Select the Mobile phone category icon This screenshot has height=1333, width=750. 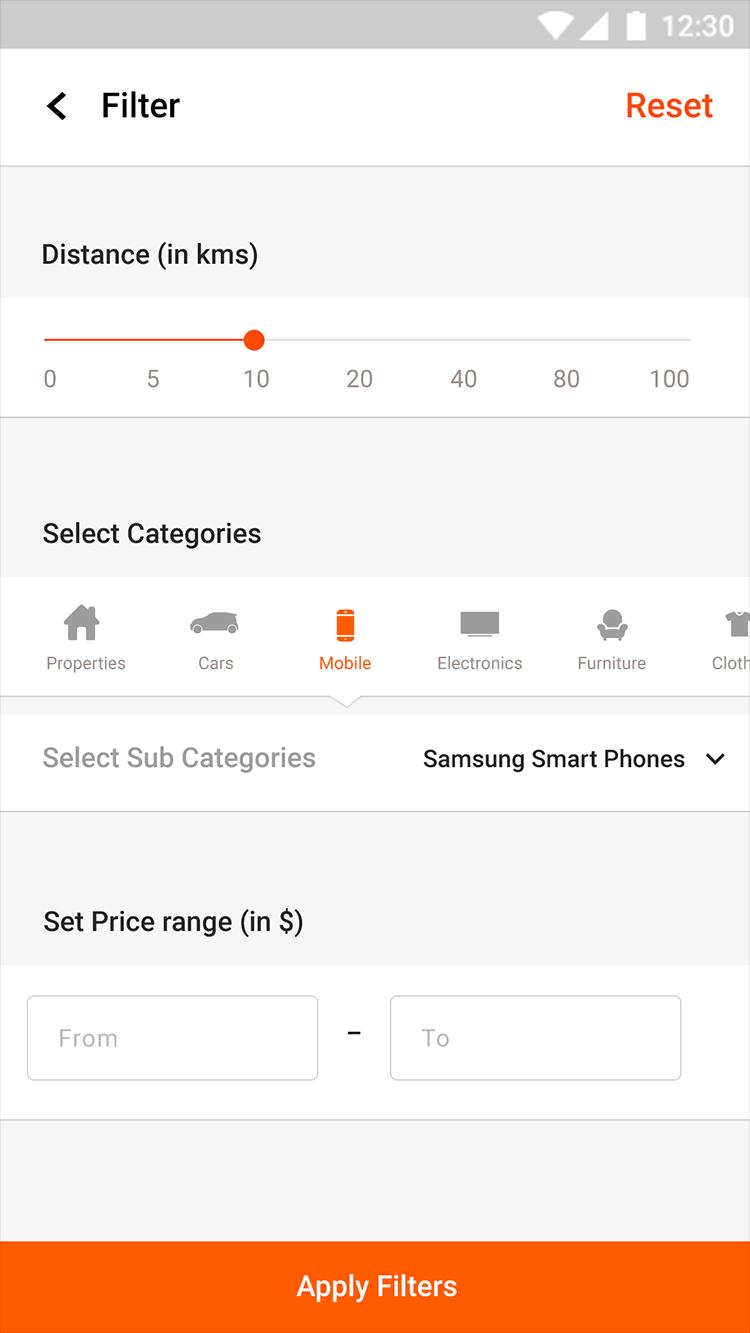[x=345, y=625]
